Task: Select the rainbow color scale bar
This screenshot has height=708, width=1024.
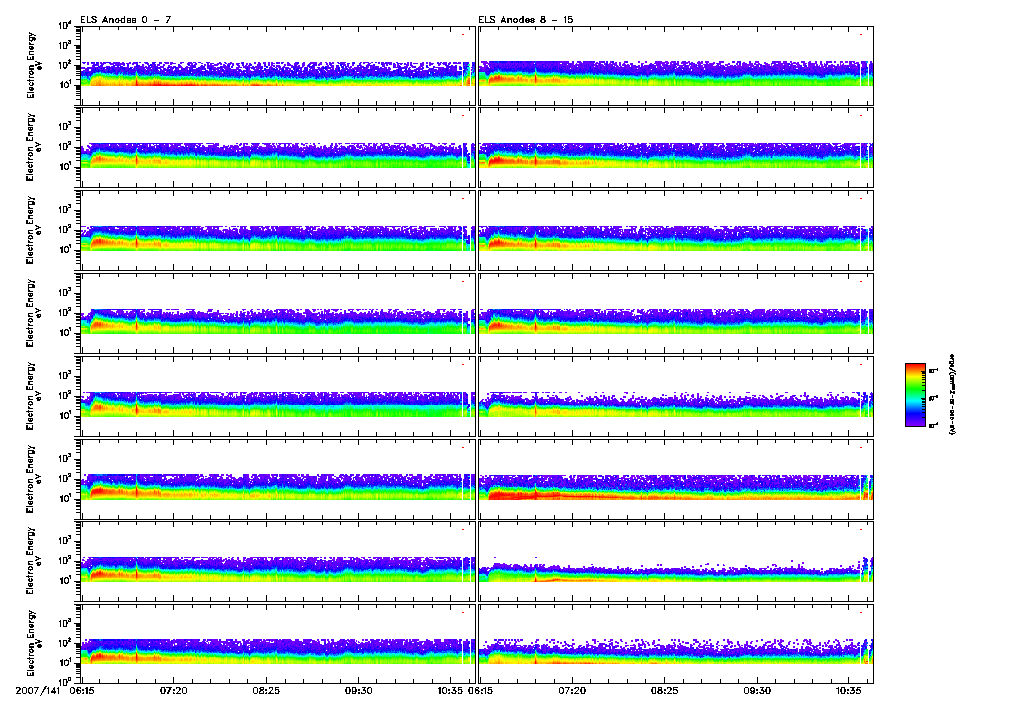Action: [914, 395]
